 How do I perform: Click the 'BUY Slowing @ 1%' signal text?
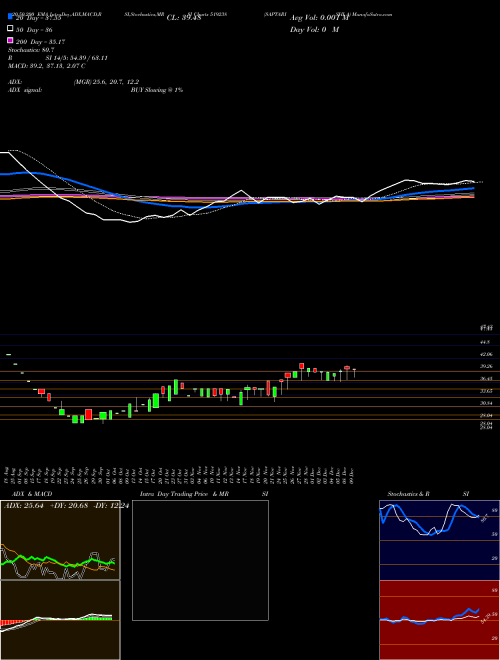(x=157, y=90)
